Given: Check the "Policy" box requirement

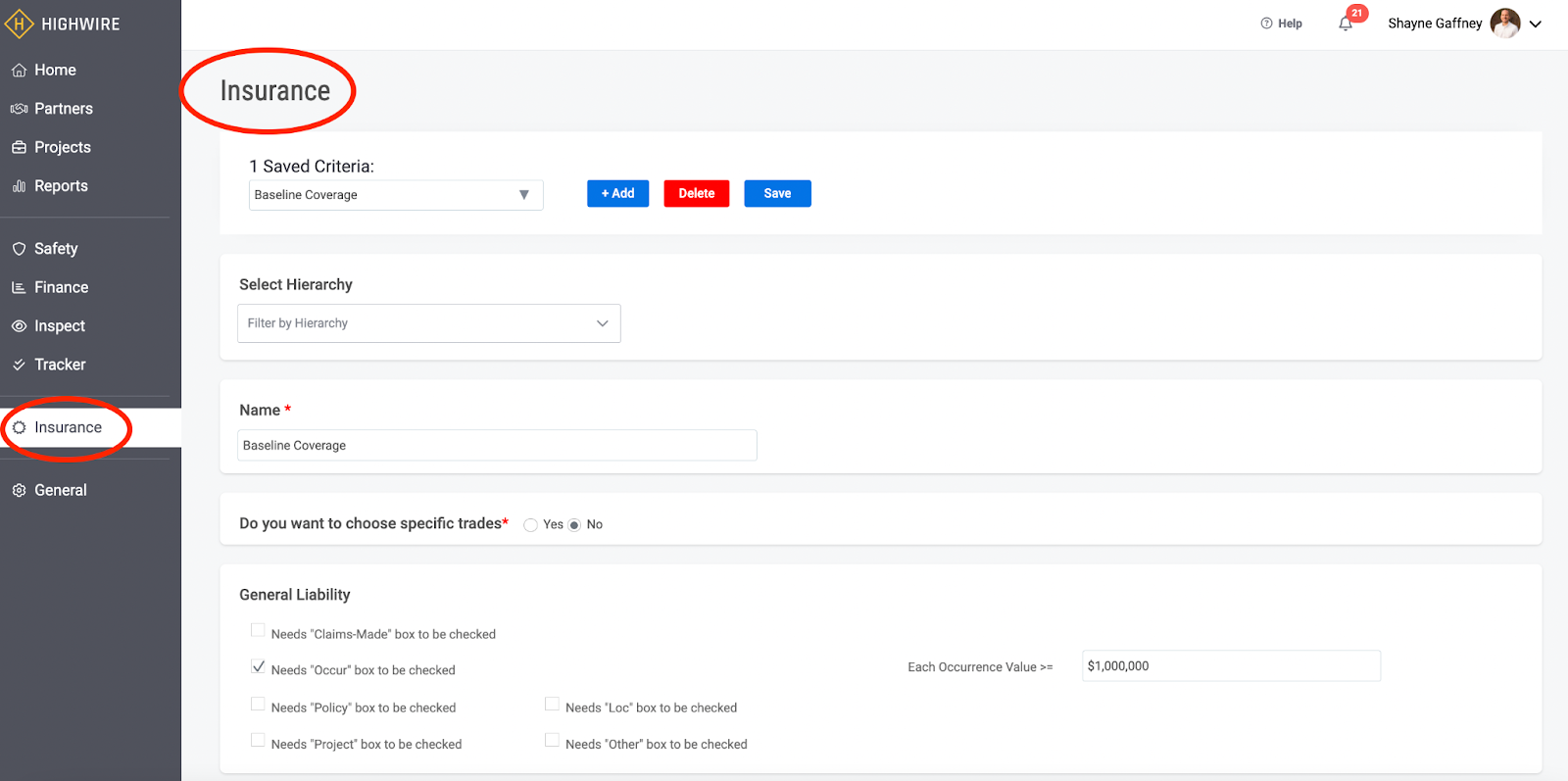Looking at the screenshot, I should click(x=258, y=705).
